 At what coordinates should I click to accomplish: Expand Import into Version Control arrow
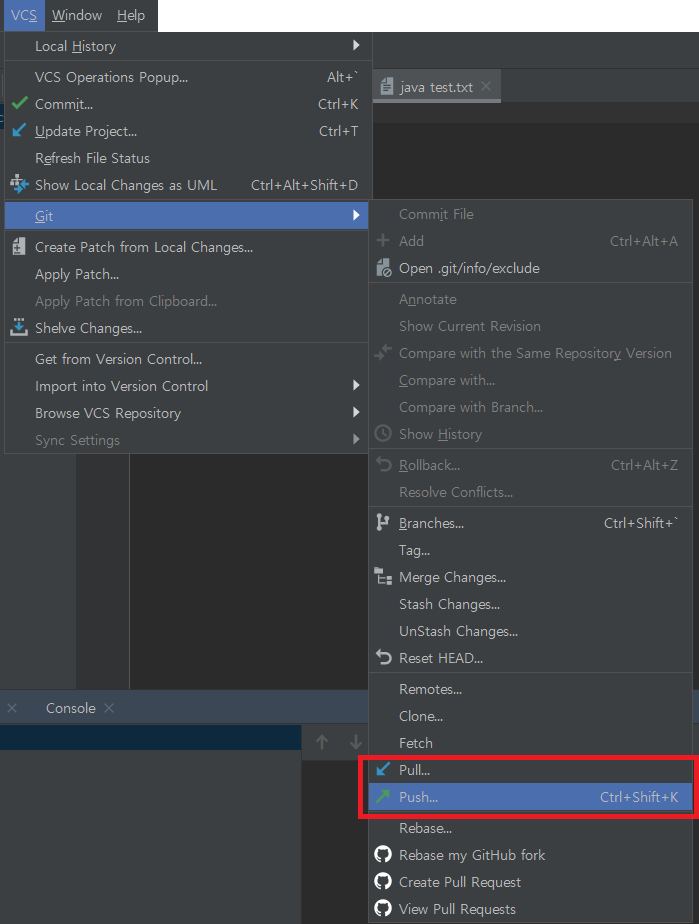pos(356,385)
